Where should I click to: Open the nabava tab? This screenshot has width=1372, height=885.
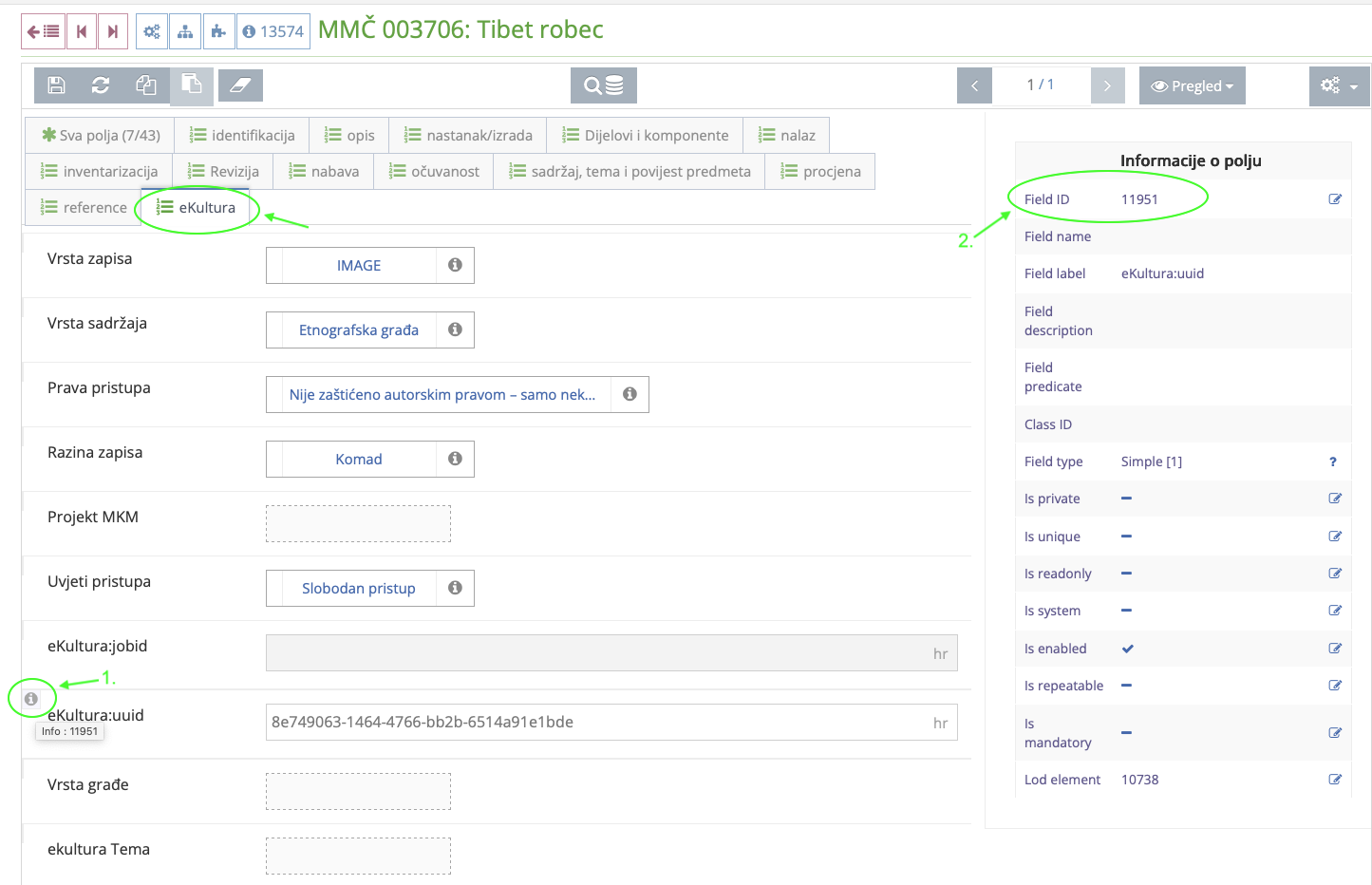tap(323, 171)
